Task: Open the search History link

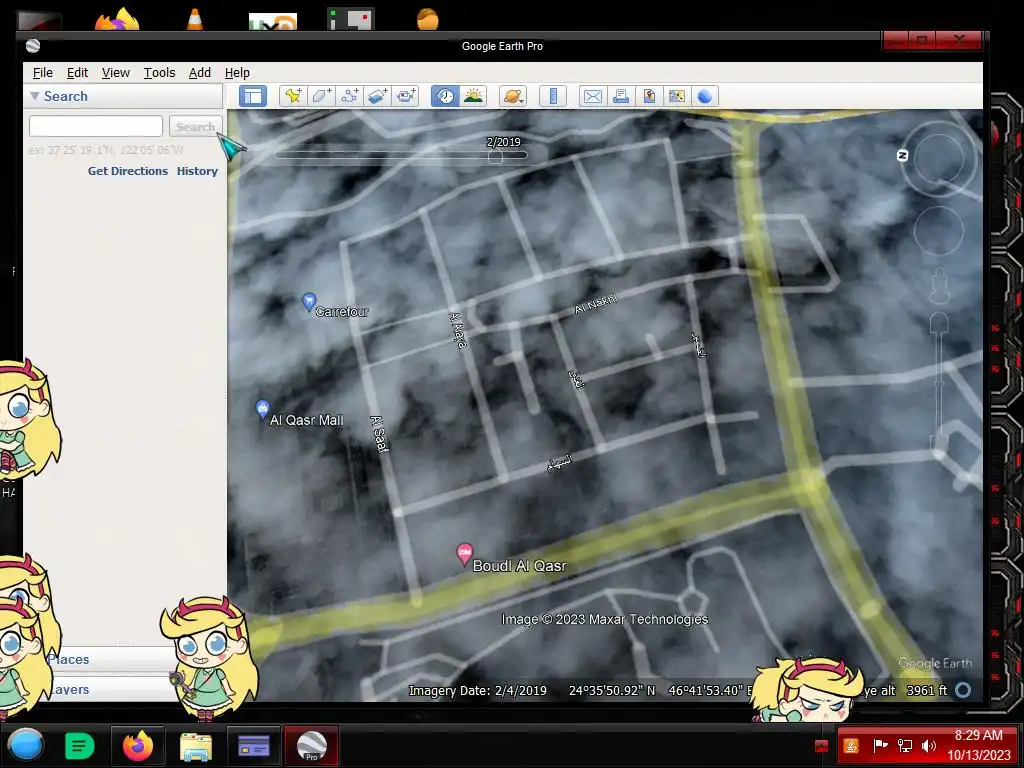Action: click(x=197, y=171)
